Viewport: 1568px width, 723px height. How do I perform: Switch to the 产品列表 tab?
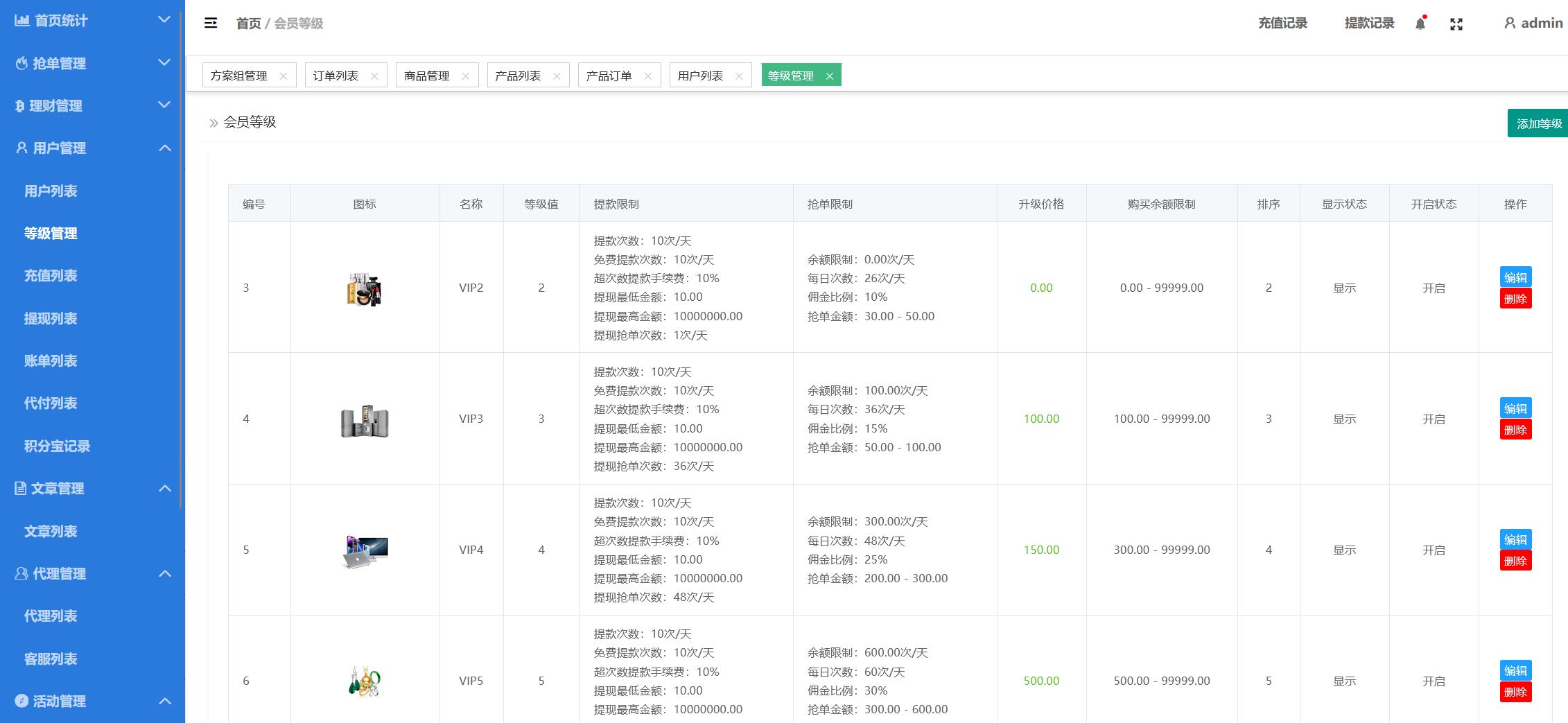(518, 76)
